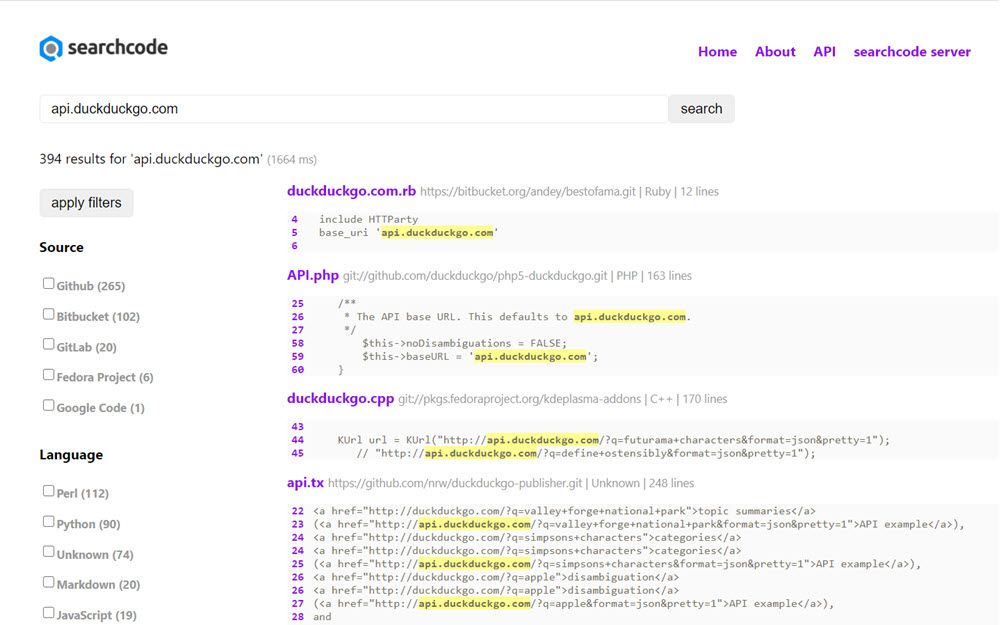Enable the Github source checkbox
The height and width of the screenshot is (625, 1000).
click(49, 284)
